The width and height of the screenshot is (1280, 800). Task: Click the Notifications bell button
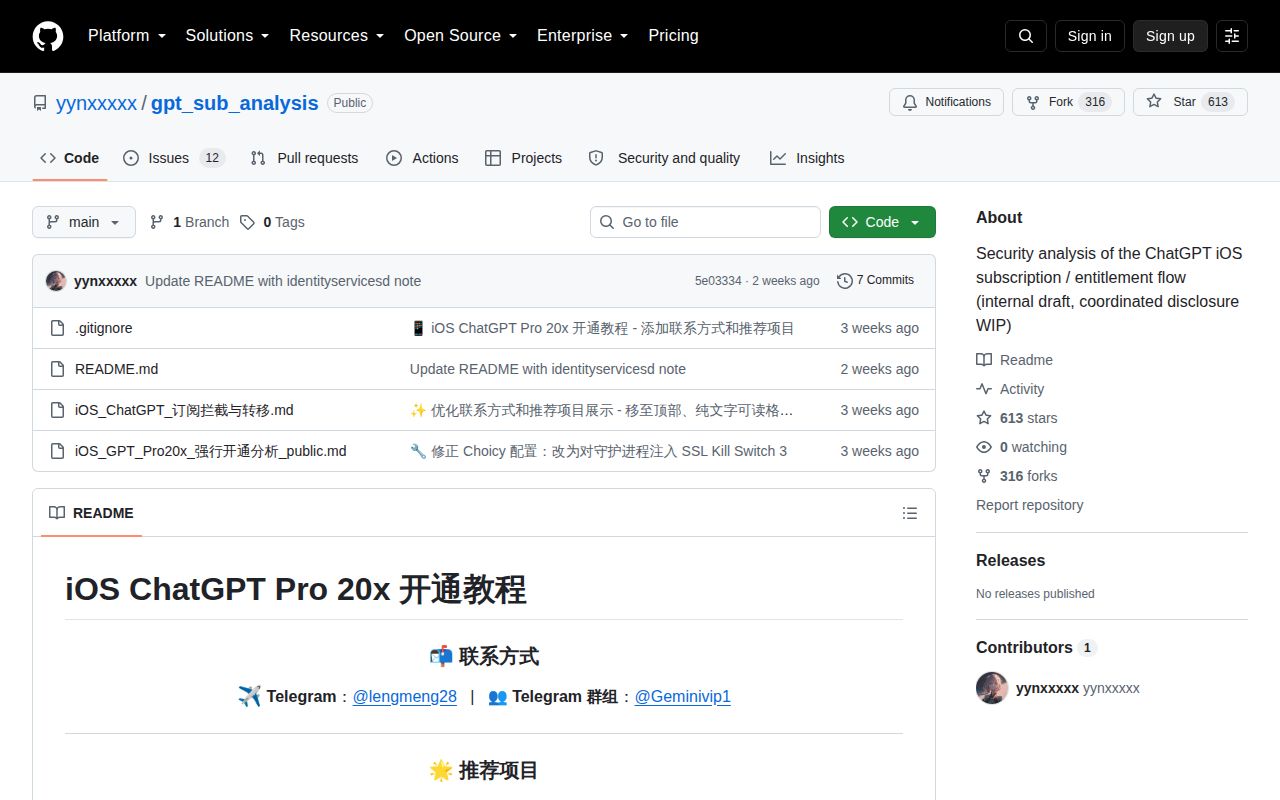coord(946,102)
